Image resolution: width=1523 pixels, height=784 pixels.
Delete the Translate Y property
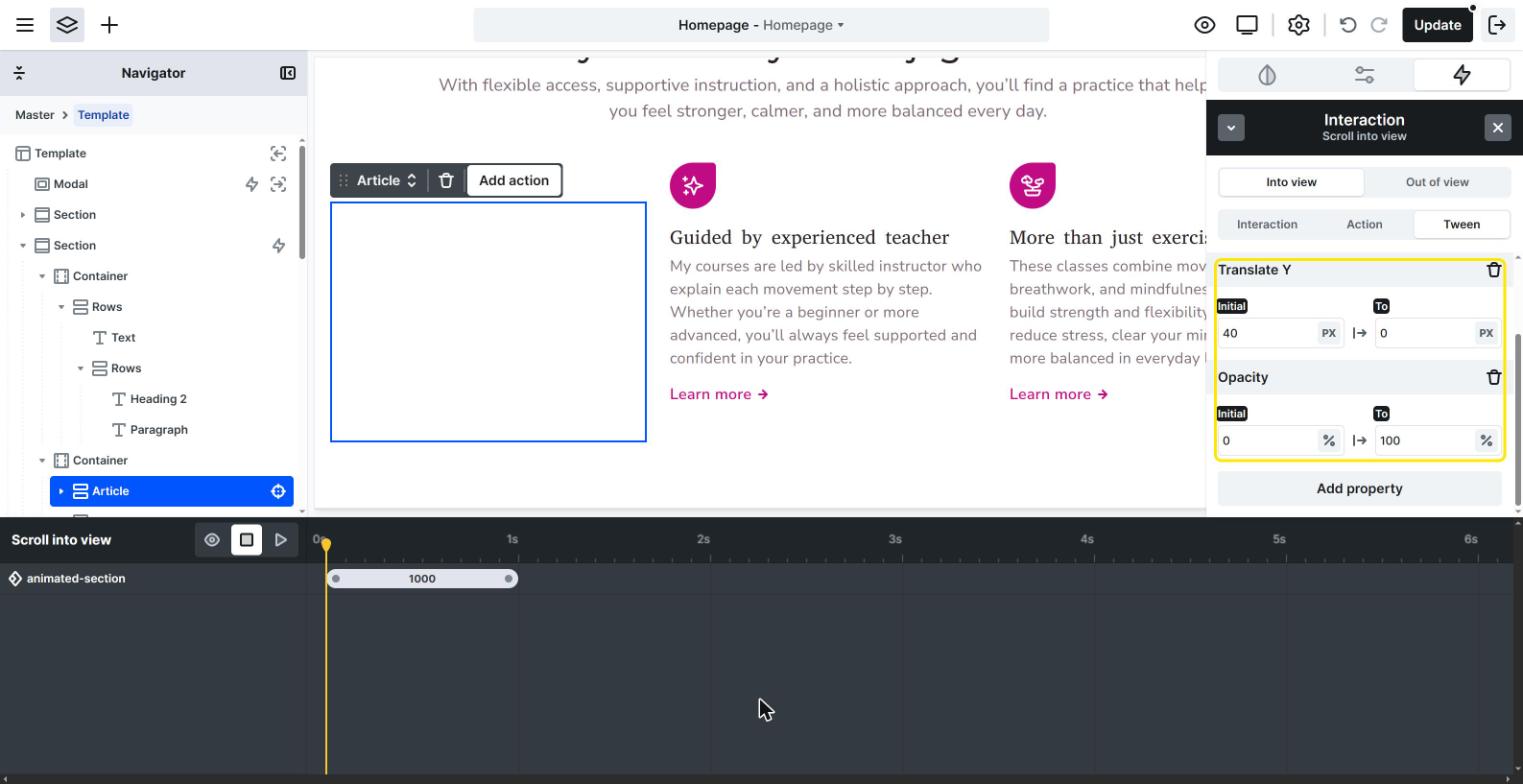(1494, 270)
